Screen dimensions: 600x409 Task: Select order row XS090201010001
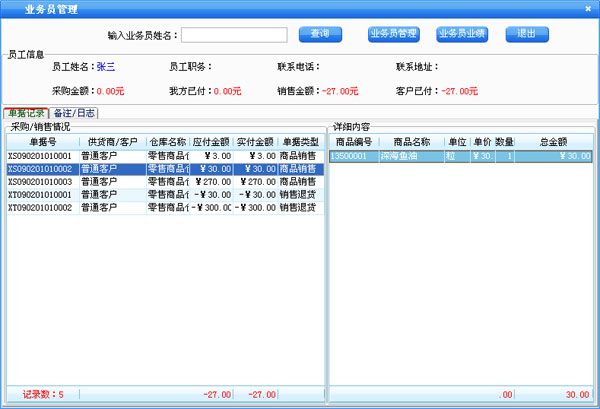[40, 156]
